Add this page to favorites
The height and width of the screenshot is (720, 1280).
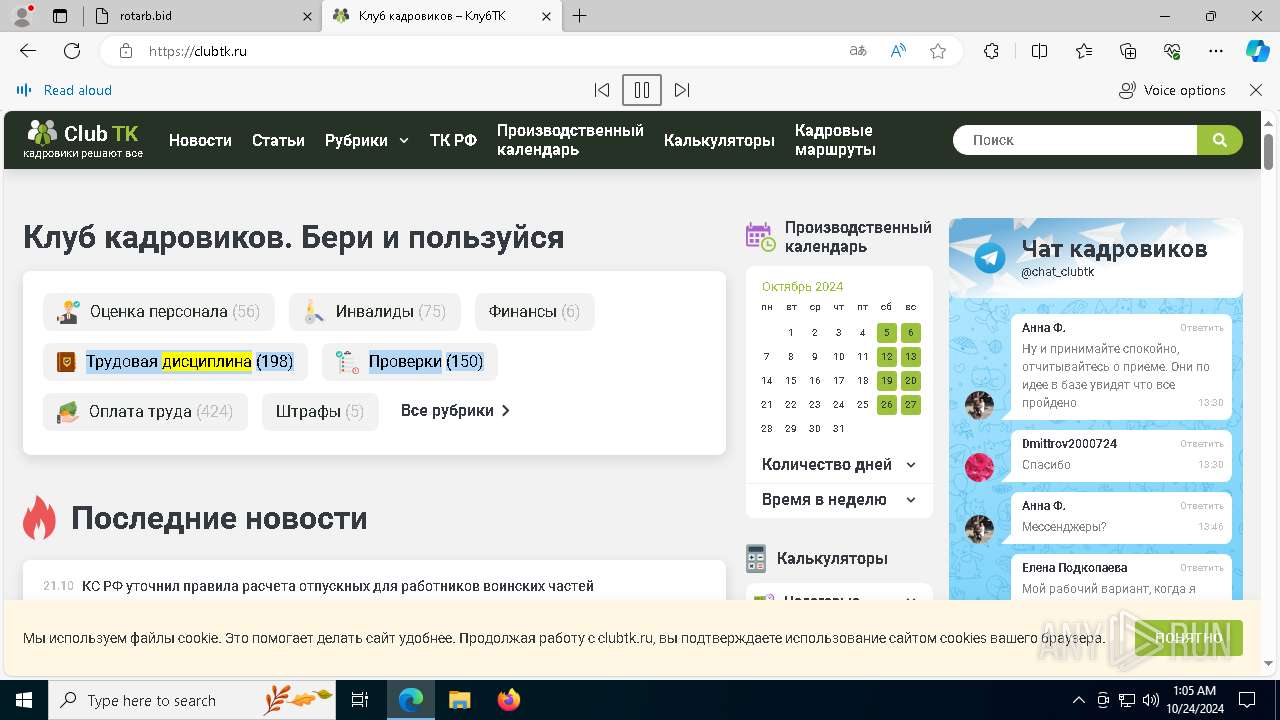[x=938, y=51]
